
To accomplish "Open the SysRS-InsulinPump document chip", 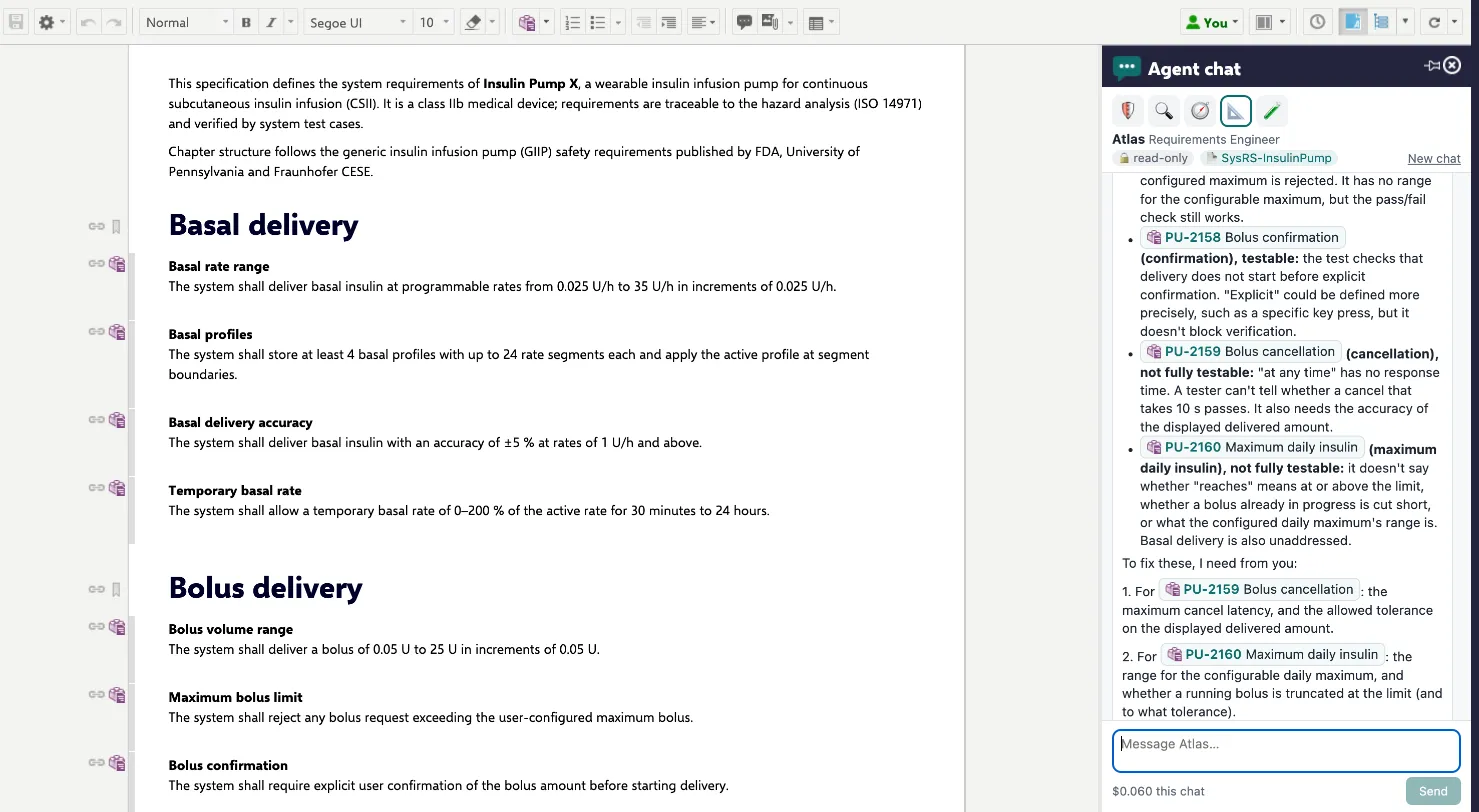I will pyautogui.click(x=1269, y=158).
